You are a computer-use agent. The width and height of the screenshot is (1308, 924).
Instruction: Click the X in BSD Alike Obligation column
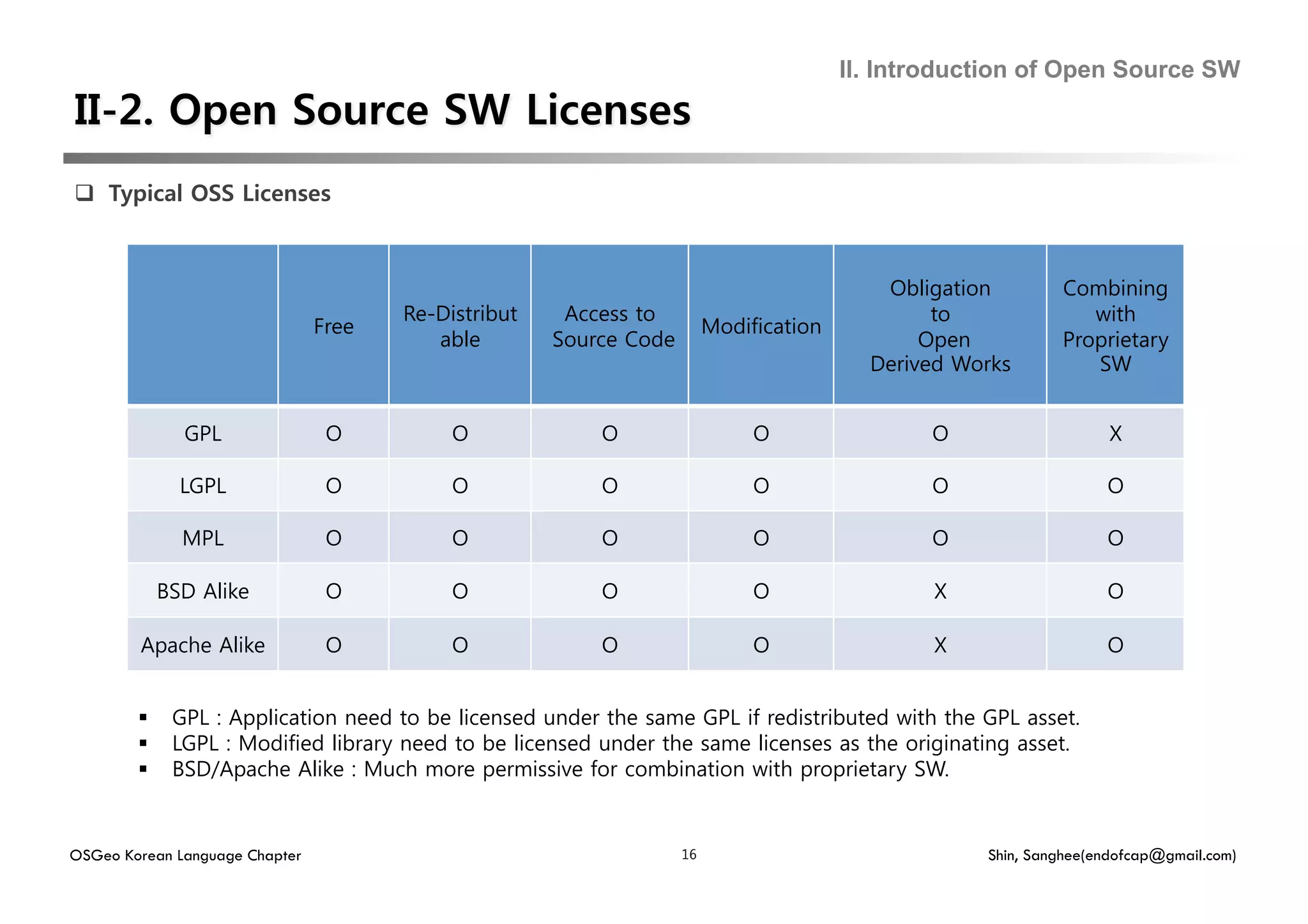coord(940,591)
